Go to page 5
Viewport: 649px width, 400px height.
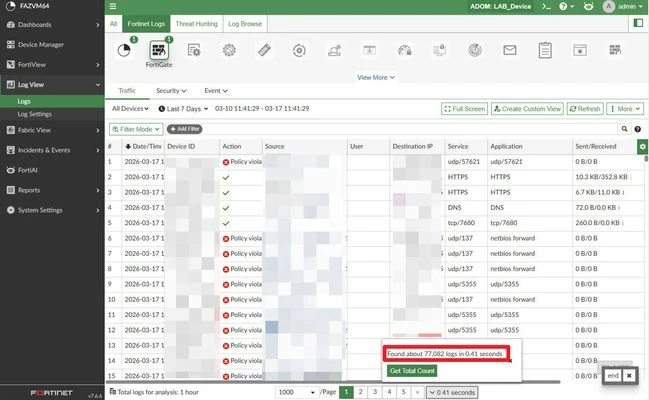403,392
